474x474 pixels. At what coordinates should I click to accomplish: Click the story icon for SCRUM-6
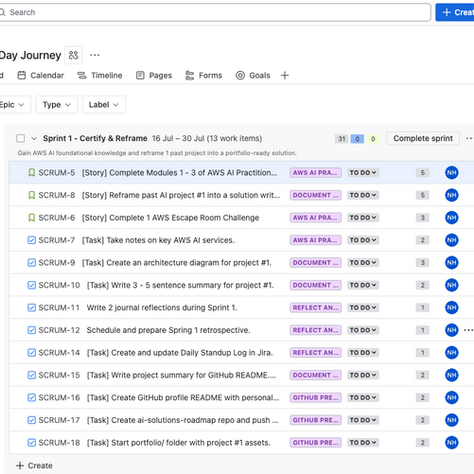[32, 218]
